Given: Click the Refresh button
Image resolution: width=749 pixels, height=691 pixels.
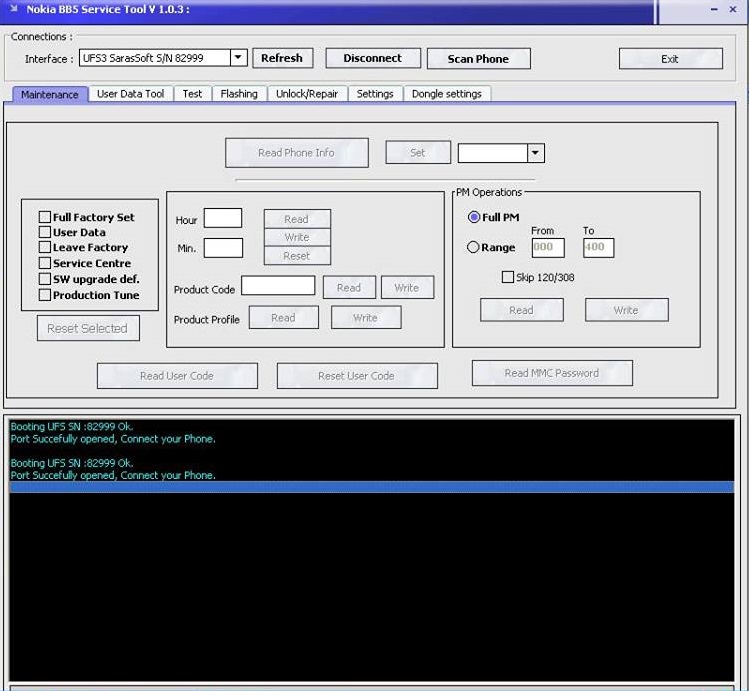Looking at the screenshot, I should coord(282,58).
